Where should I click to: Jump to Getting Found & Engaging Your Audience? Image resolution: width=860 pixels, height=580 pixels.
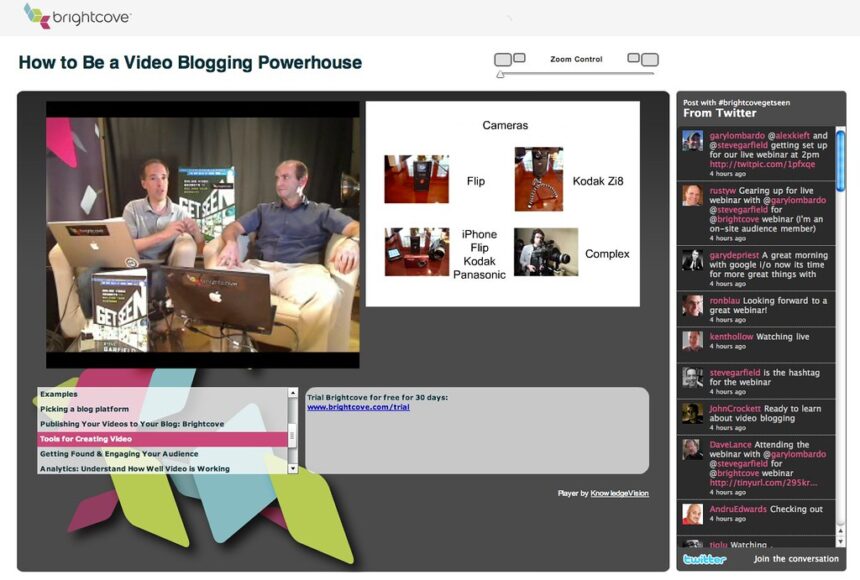162,454
